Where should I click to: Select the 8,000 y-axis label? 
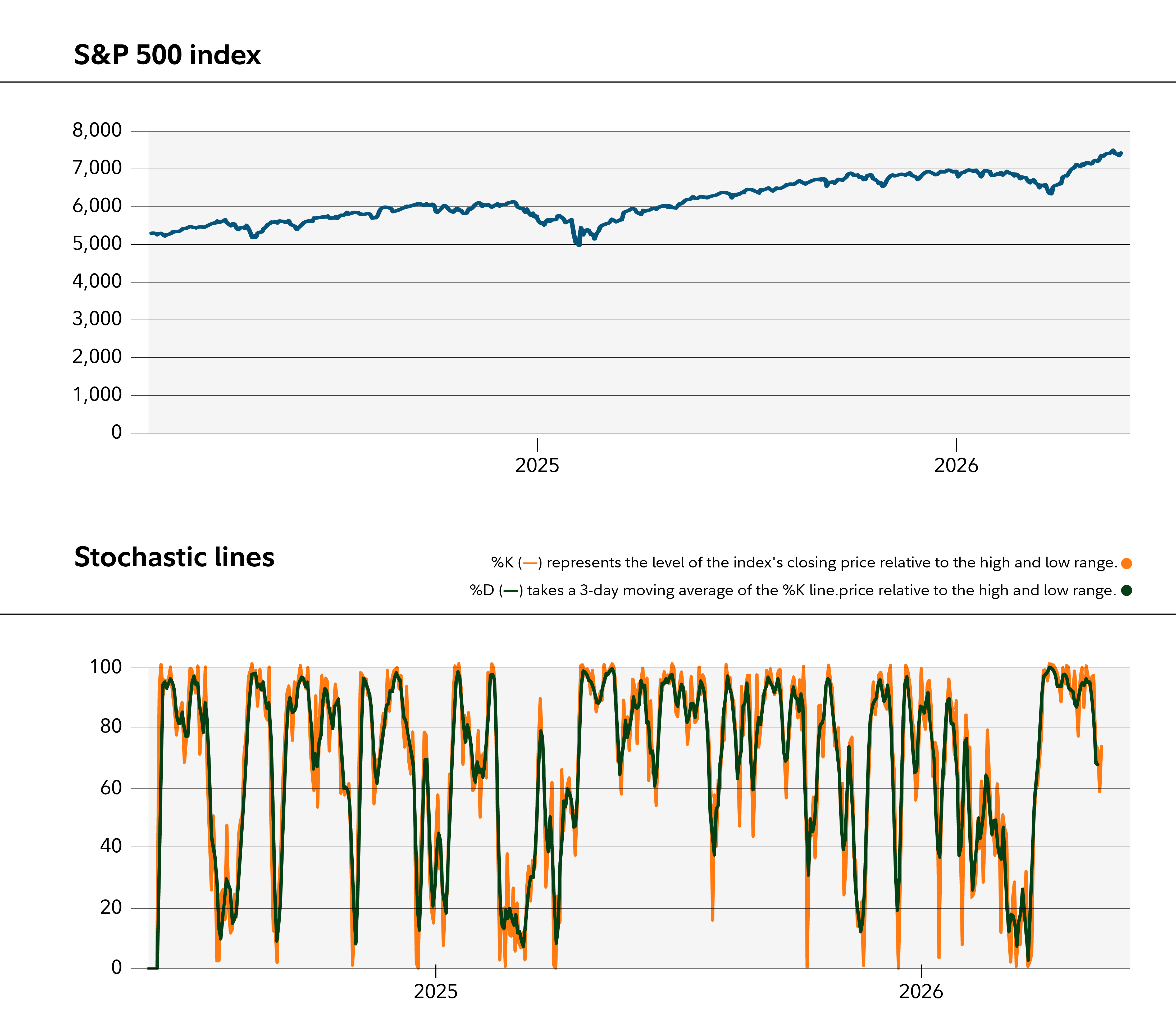pos(97,130)
